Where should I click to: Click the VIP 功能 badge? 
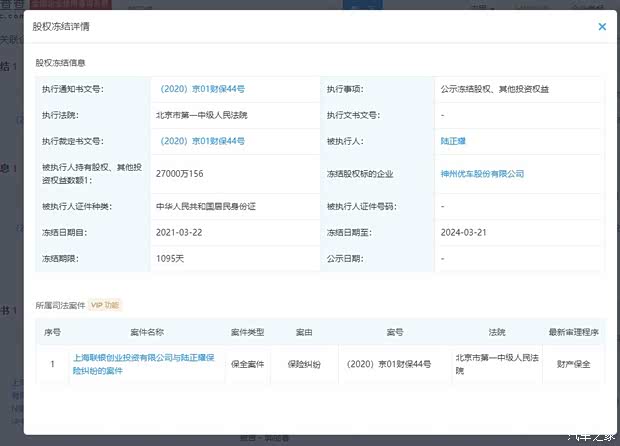pyautogui.click(x=105, y=304)
